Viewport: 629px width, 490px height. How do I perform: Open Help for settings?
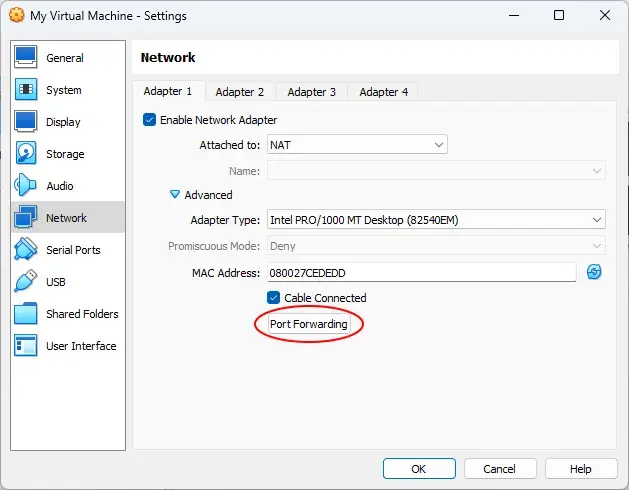pyautogui.click(x=580, y=469)
